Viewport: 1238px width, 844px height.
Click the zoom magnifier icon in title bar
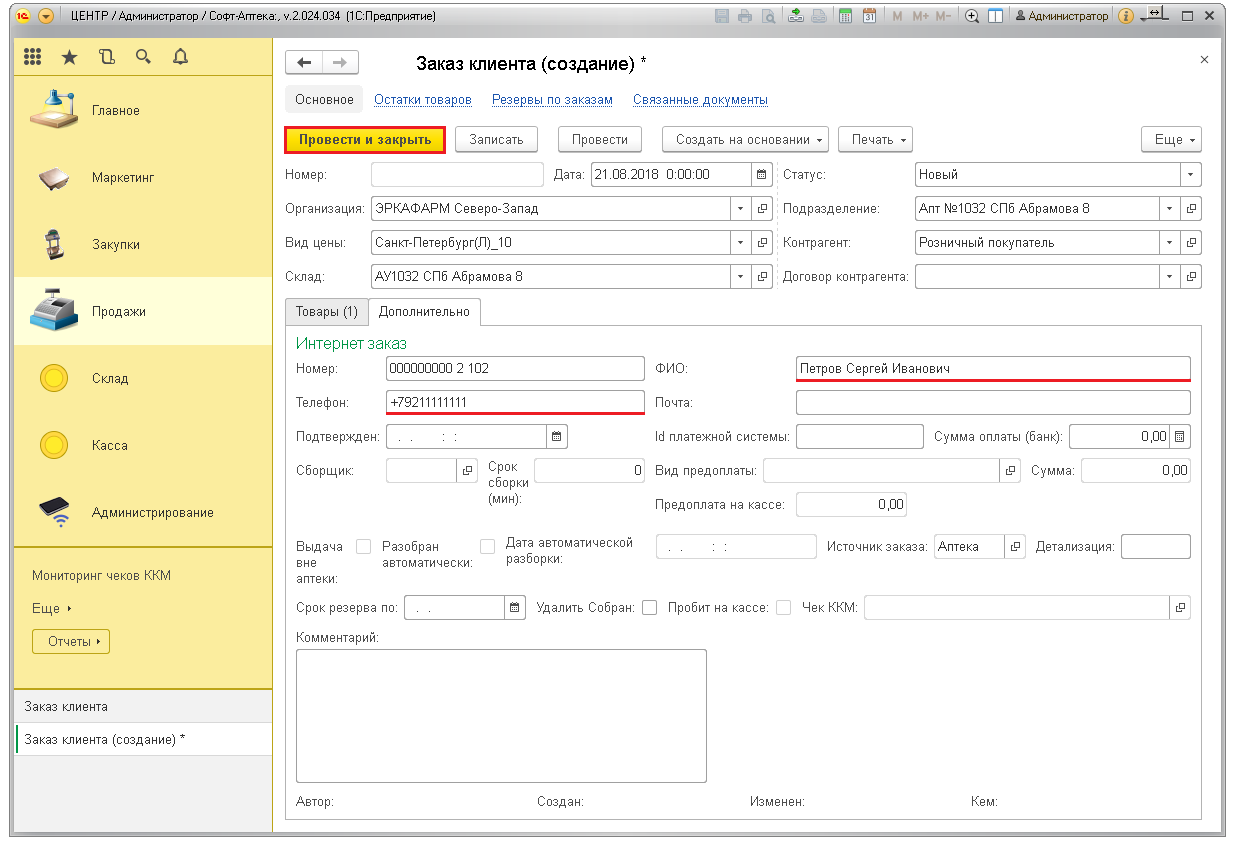click(971, 16)
